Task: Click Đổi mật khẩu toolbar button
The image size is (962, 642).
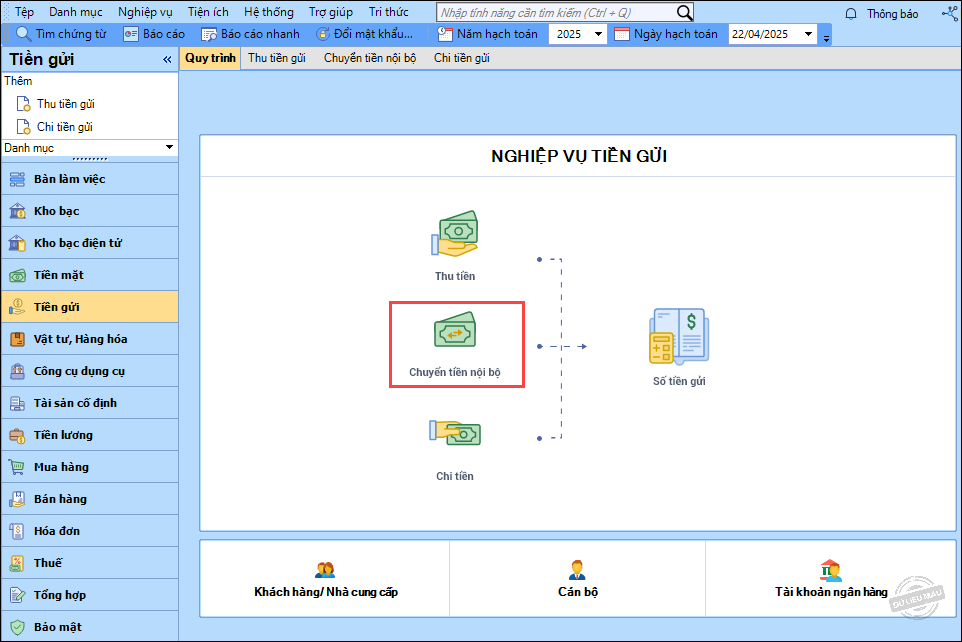Action: pos(364,34)
